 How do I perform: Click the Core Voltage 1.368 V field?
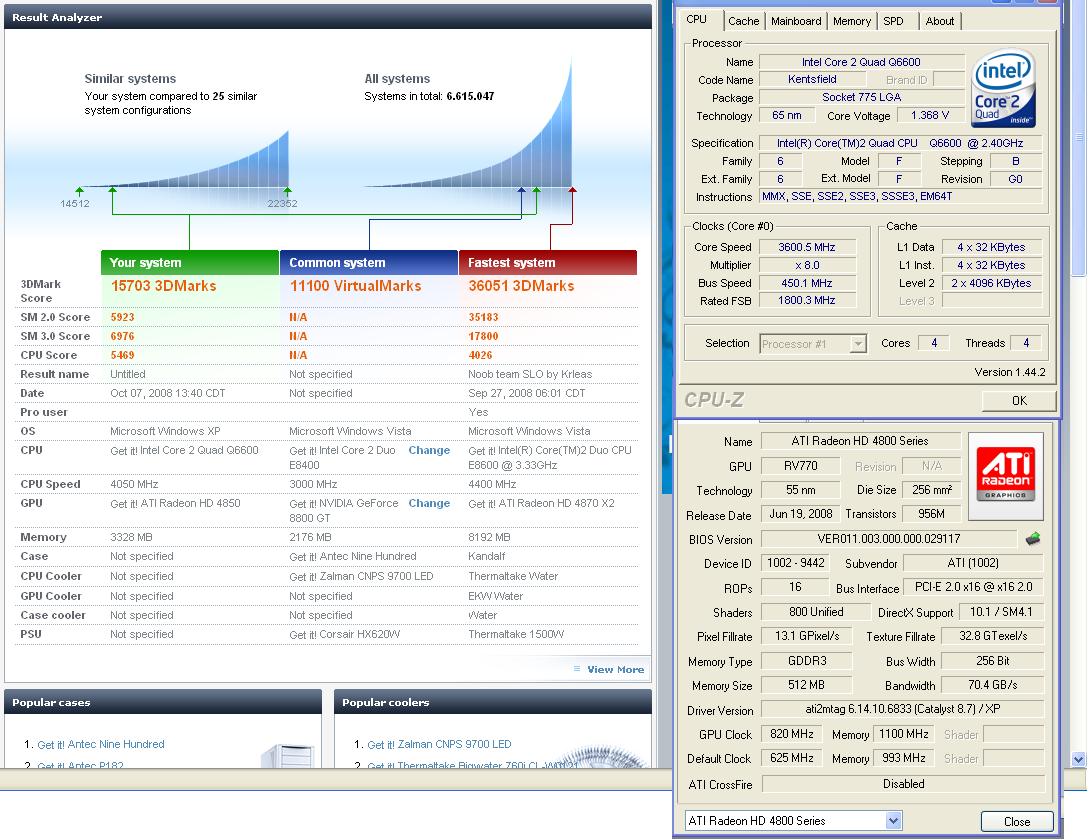coord(929,115)
